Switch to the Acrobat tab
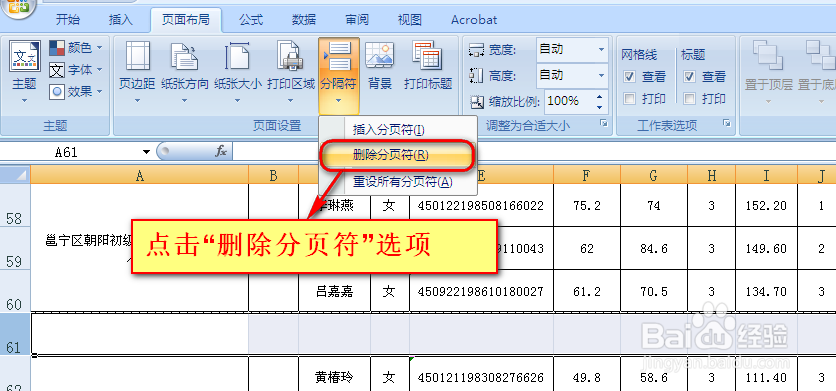The image size is (836, 391). click(474, 20)
